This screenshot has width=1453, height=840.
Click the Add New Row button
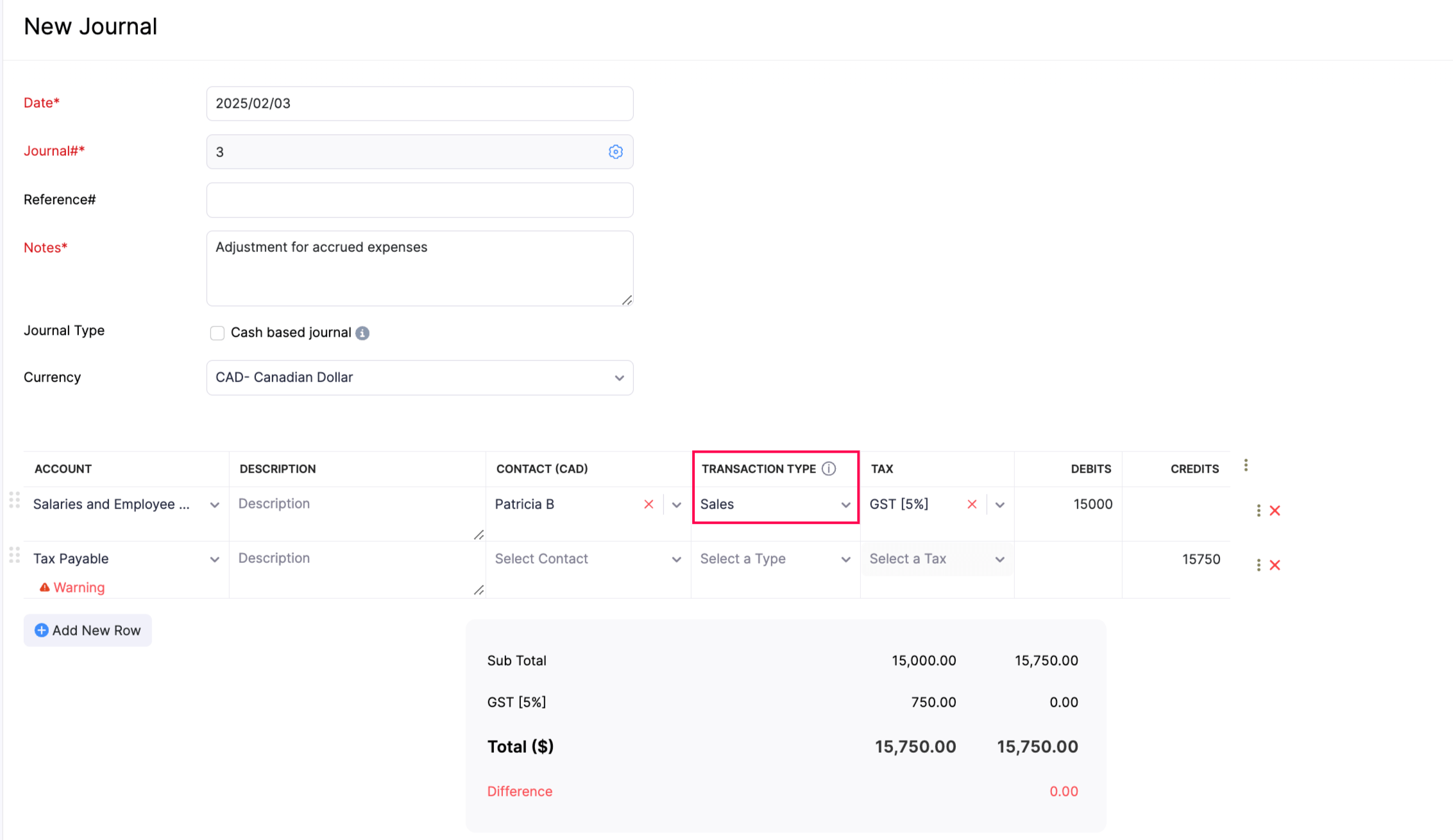(x=88, y=630)
